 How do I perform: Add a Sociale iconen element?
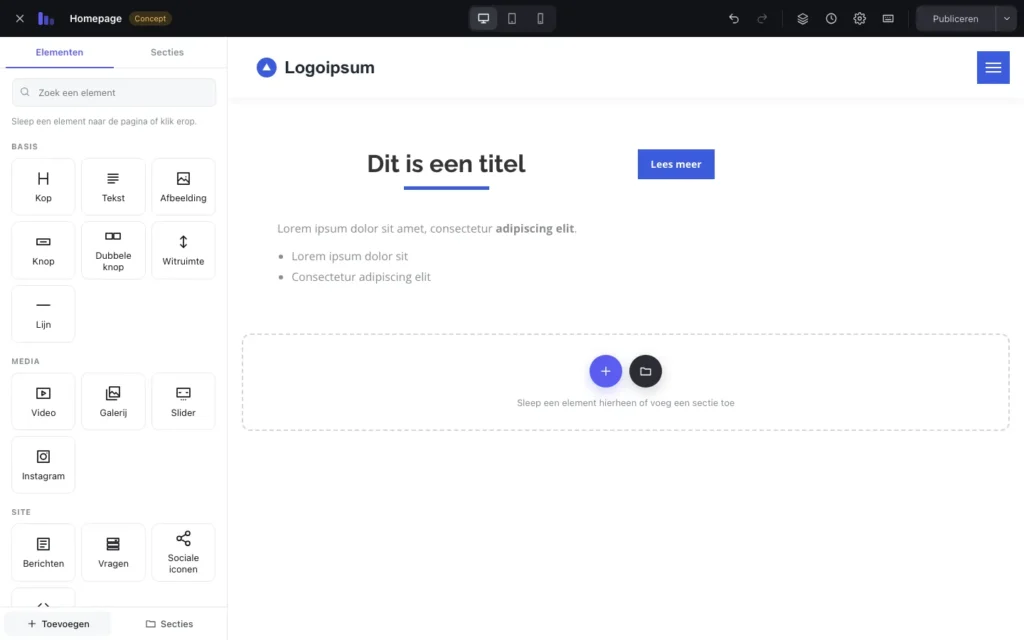(x=183, y=552)
